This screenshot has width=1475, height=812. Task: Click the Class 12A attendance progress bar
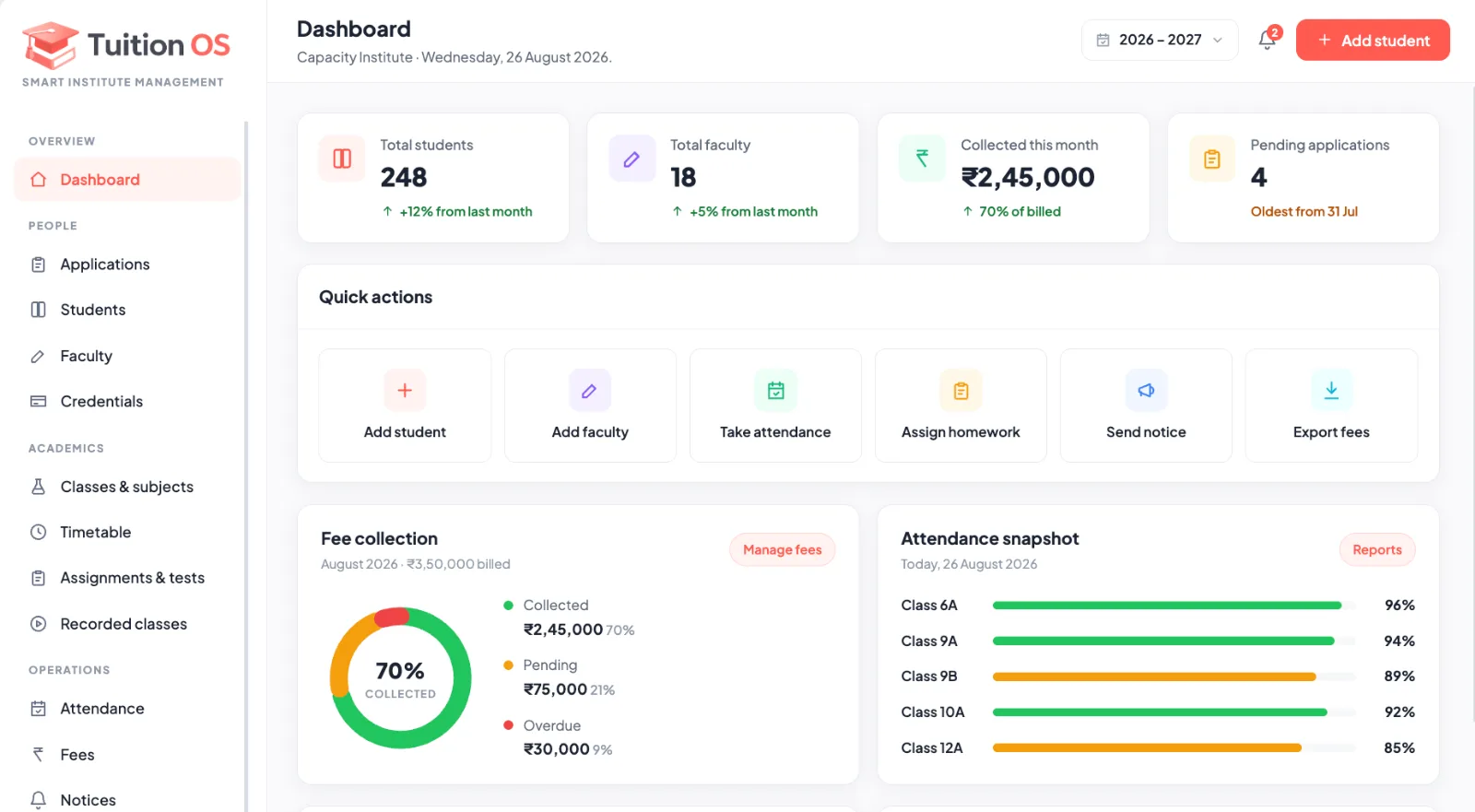point(1174,748)
